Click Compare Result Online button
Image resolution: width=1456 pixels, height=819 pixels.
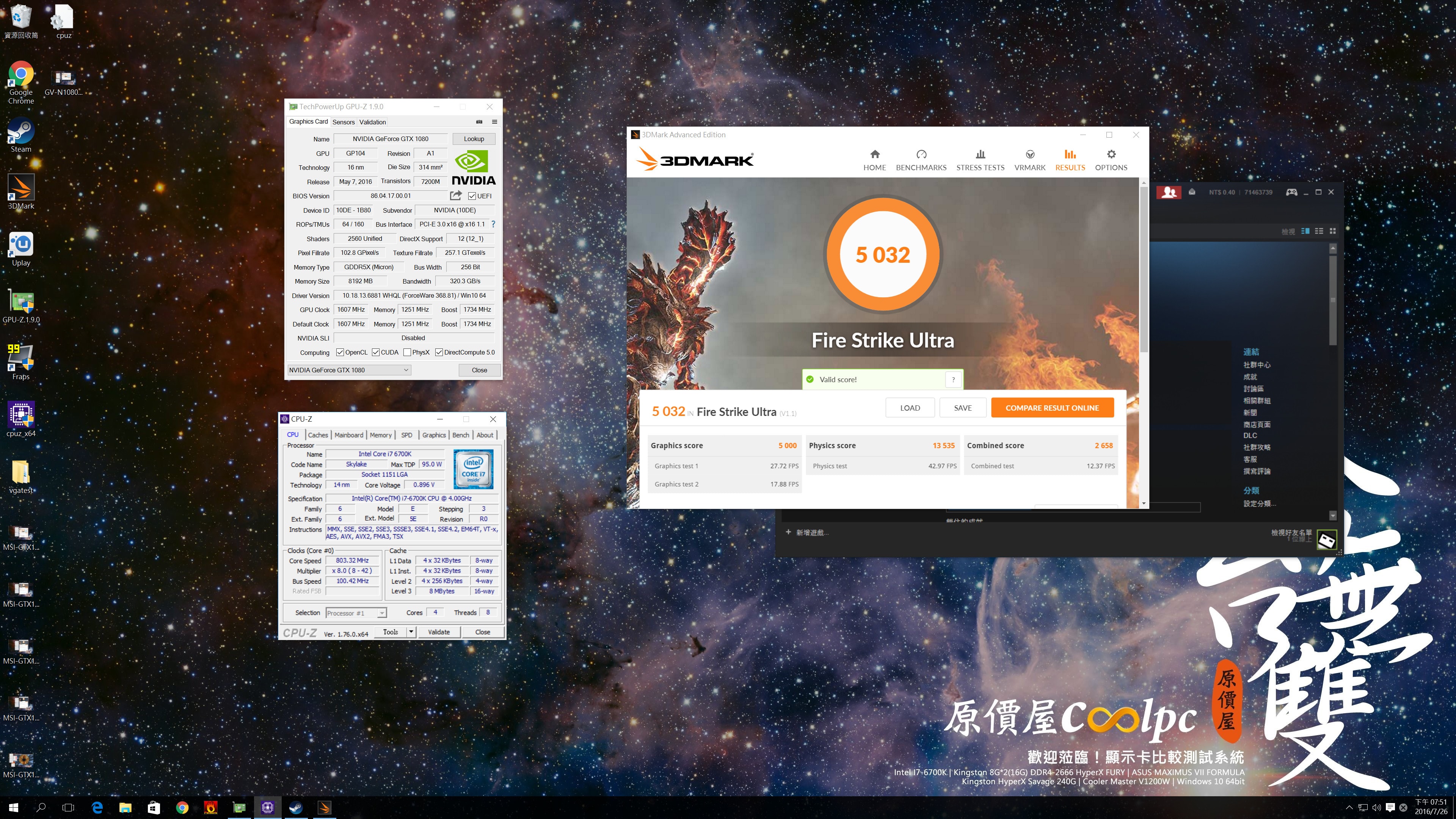click(1052, 408)
